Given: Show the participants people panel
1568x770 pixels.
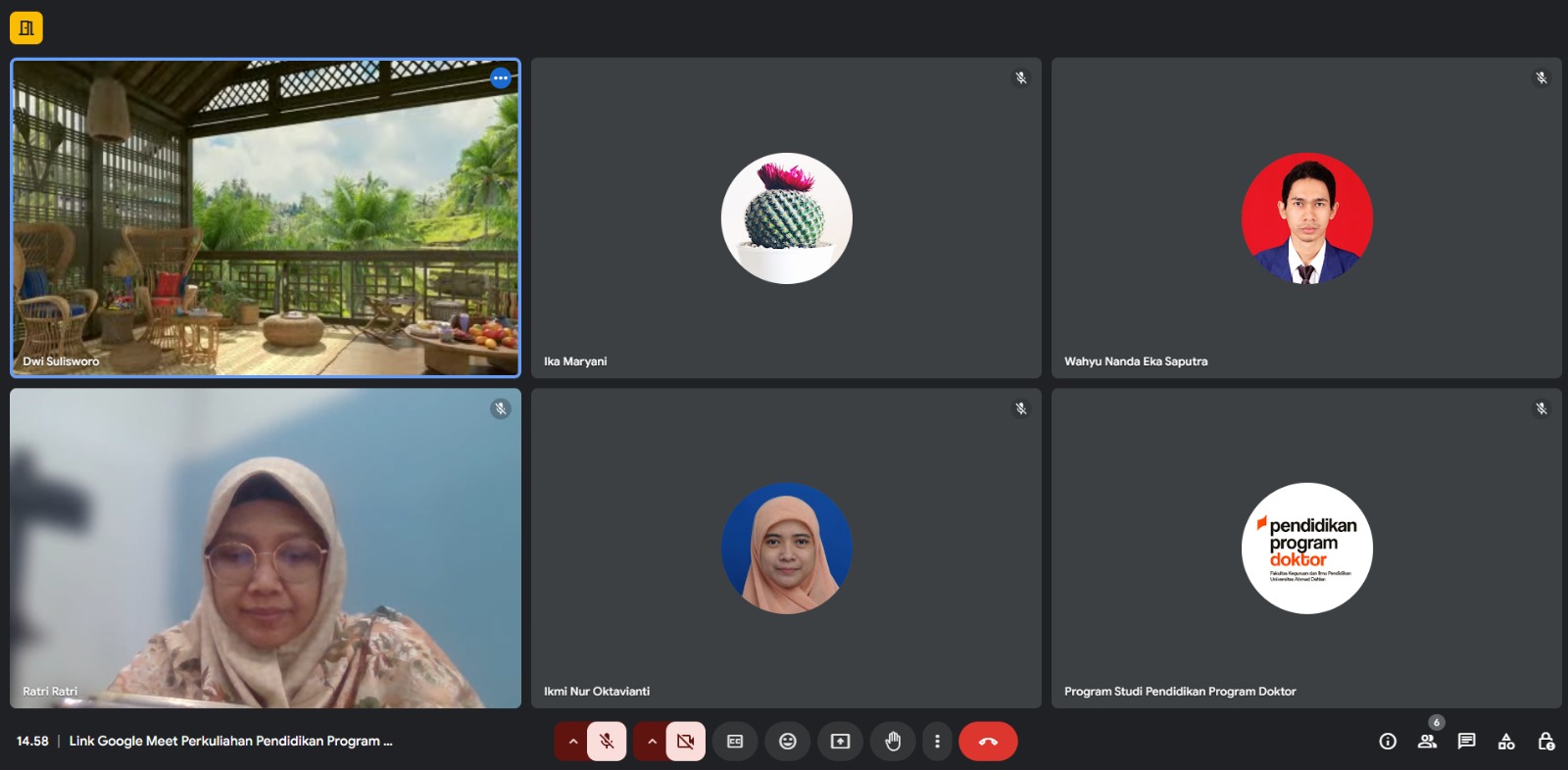Looking at the screenshot, I should click(x=1427, y=742).
